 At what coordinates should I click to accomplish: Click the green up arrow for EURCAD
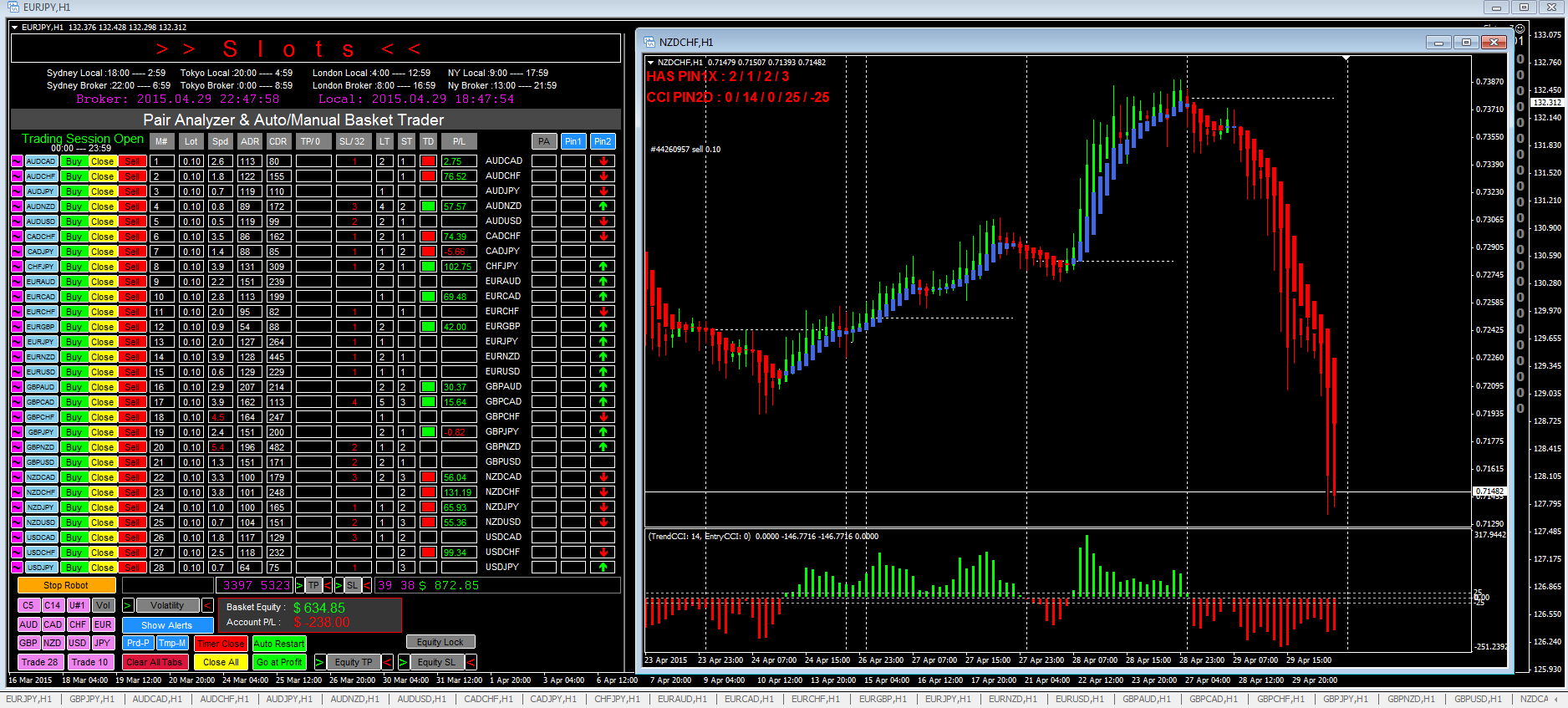point(603,297)
